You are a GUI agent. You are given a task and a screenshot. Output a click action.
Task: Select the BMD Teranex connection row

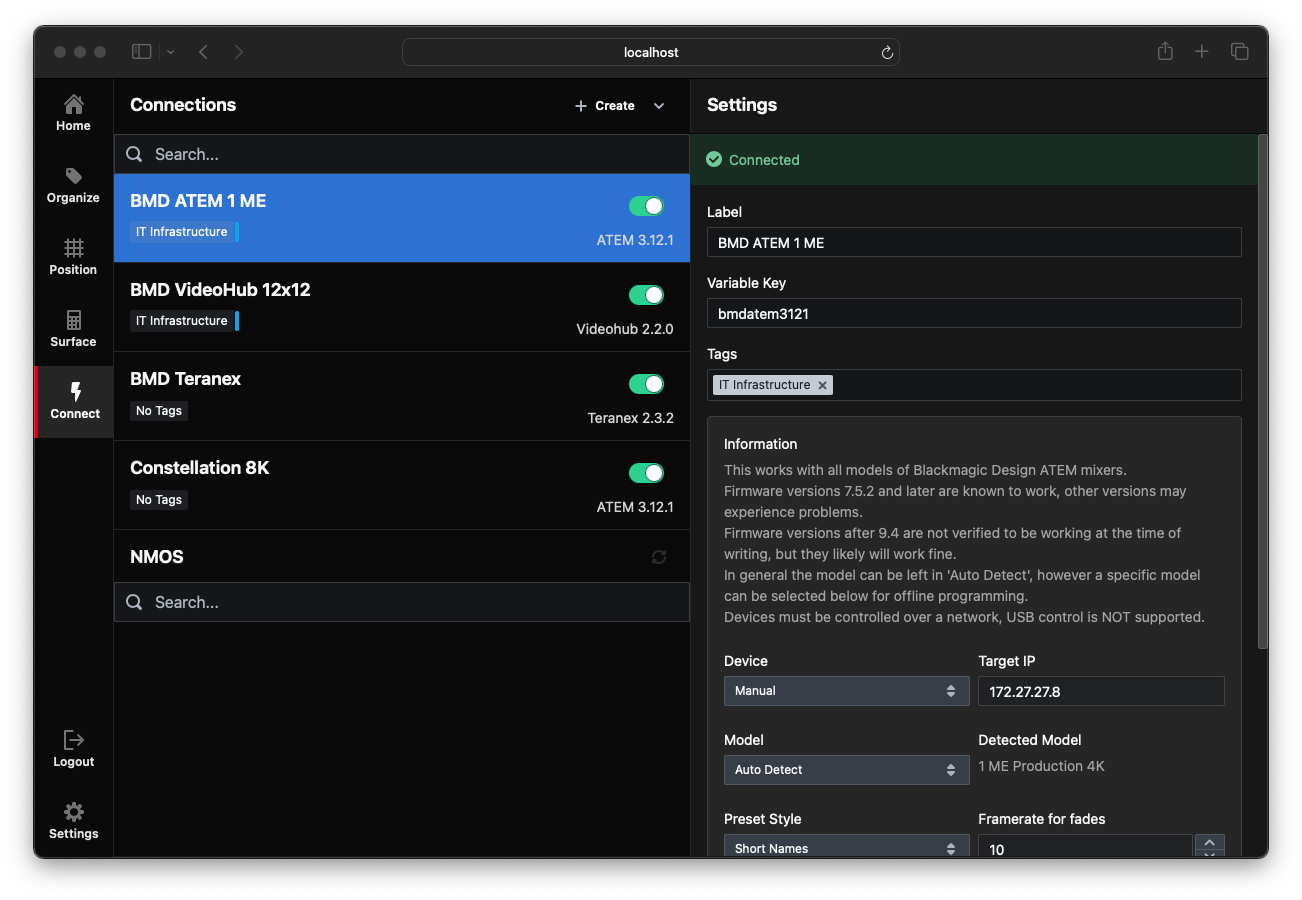[402, 396]
